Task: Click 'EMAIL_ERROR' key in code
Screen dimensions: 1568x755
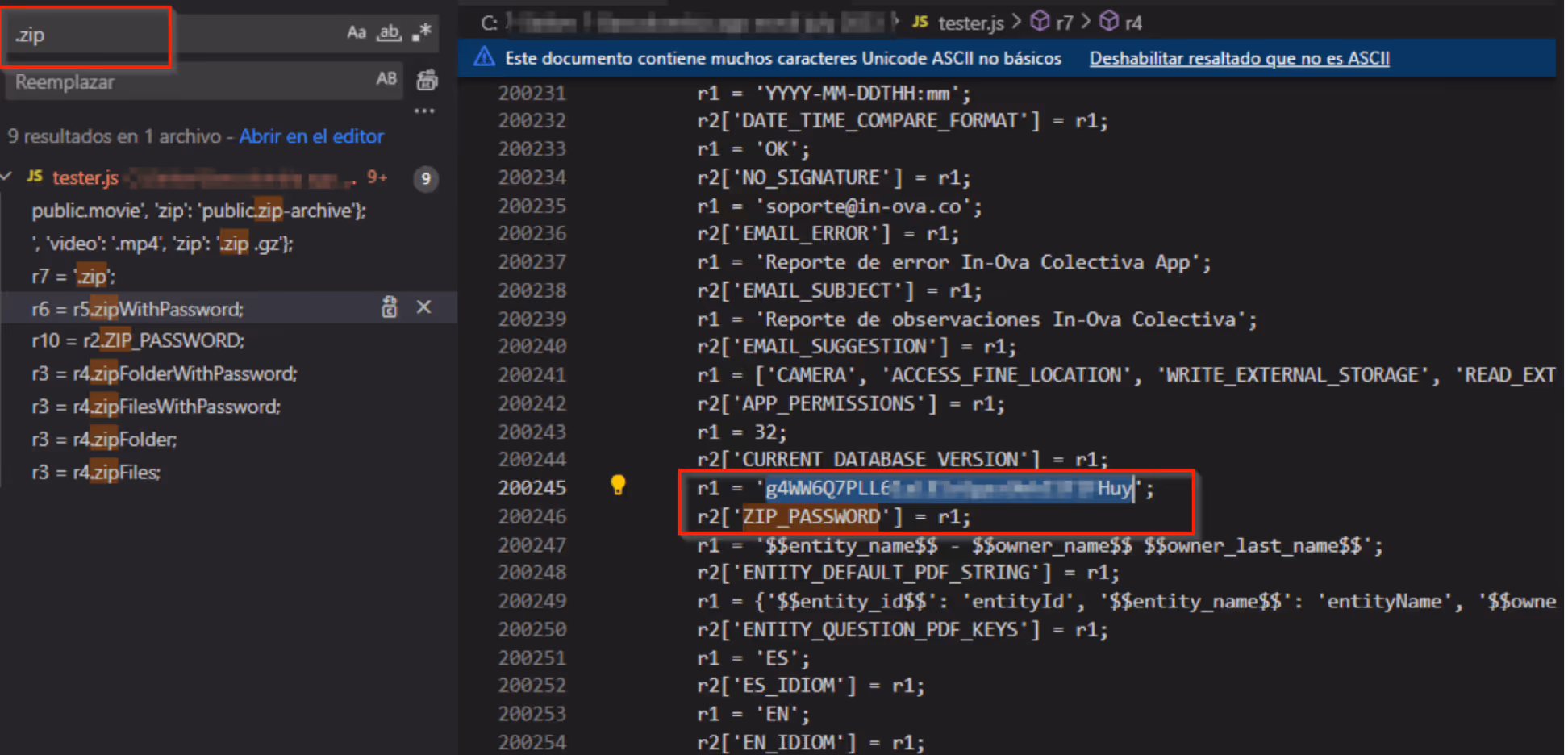Action: (x=805, y=234)
